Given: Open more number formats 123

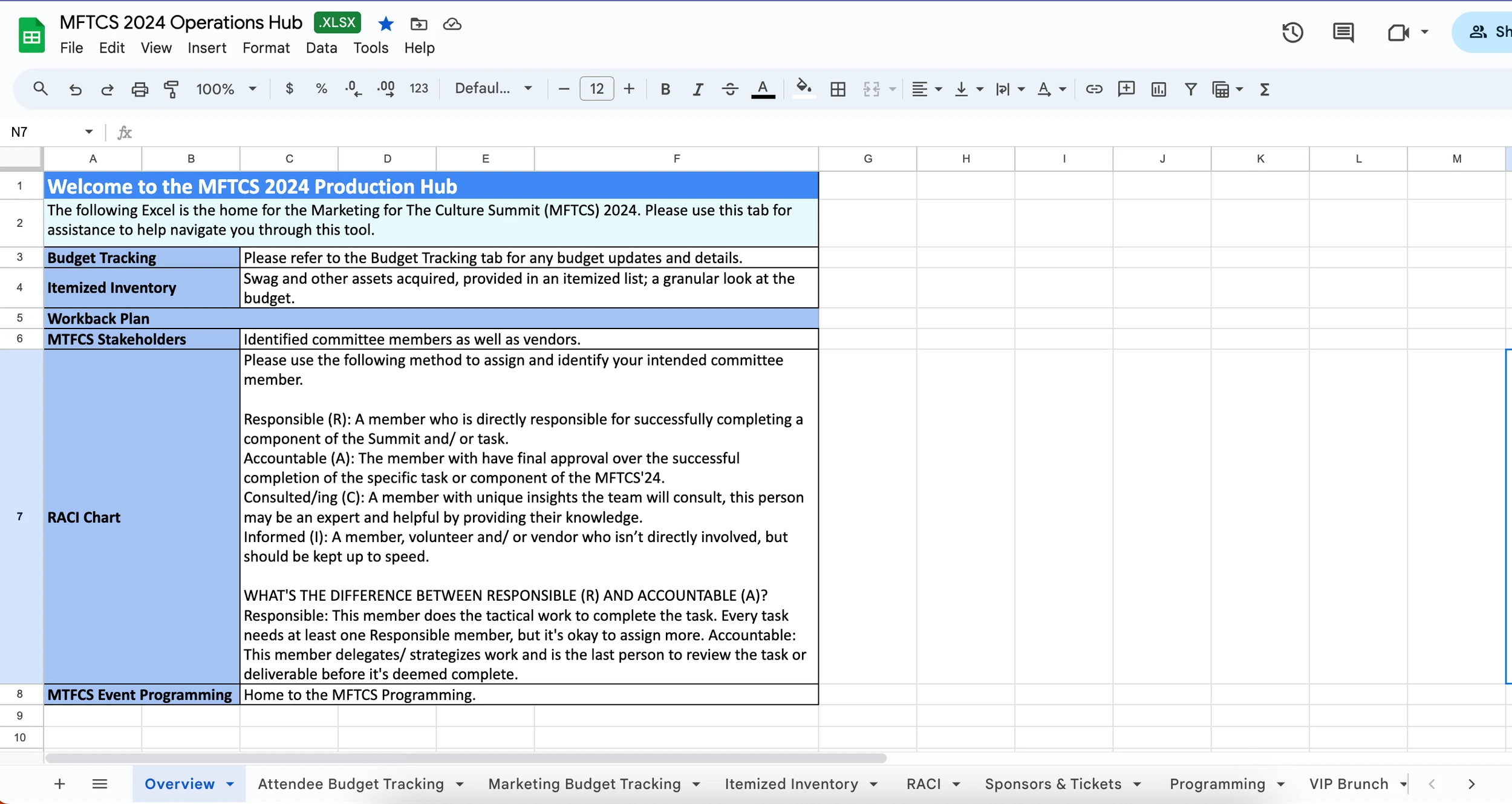Looking at the screenshot, I should 419,89.
